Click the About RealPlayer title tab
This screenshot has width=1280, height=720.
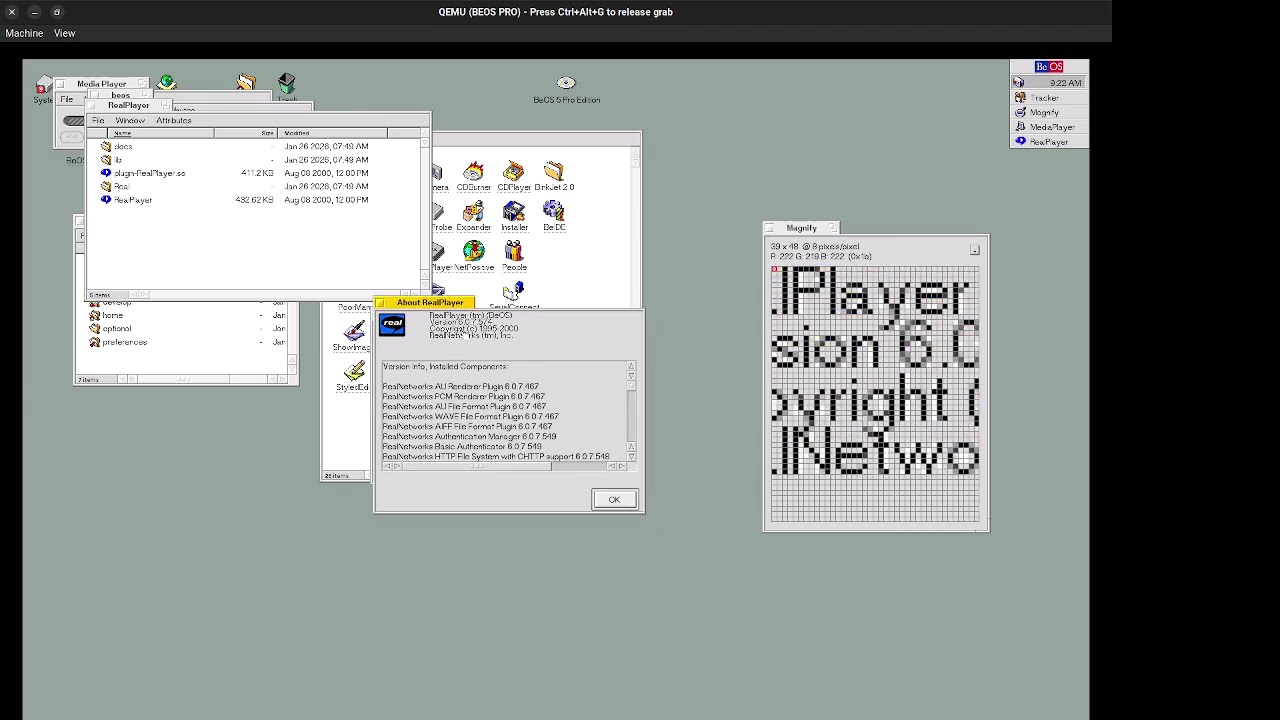pos(424,303)
